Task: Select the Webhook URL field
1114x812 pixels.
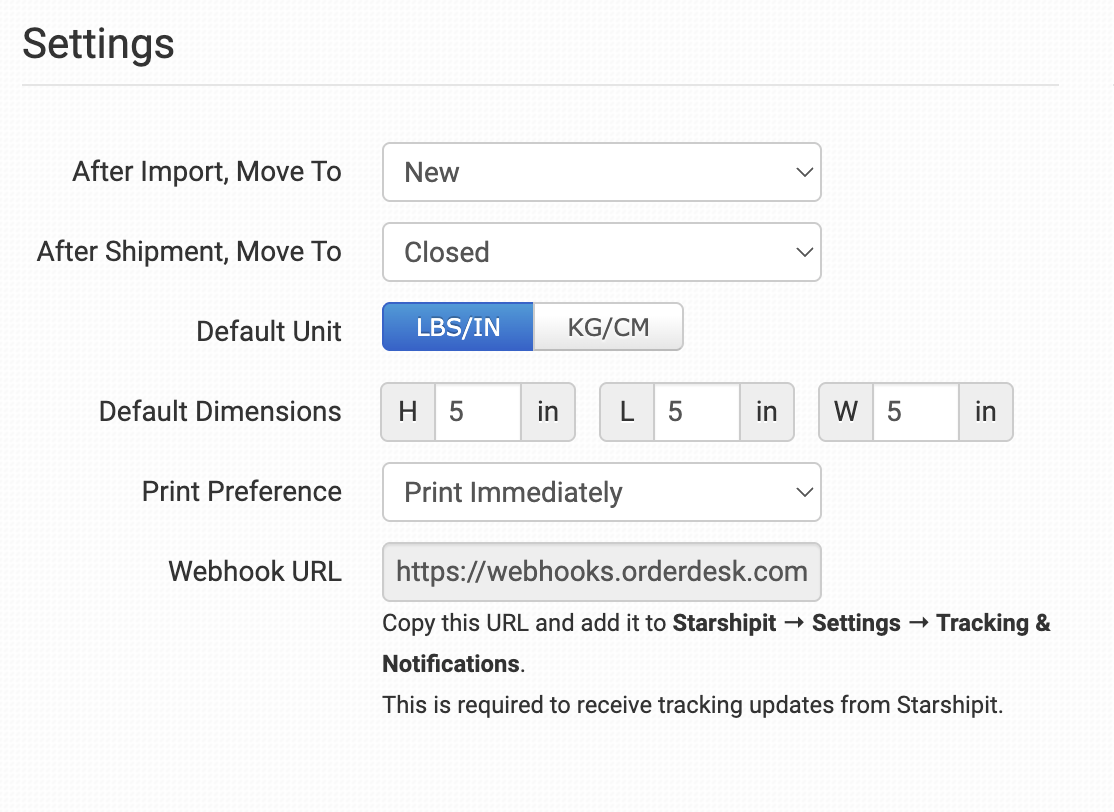Action: pyautogui.click(x=601, y=572)
